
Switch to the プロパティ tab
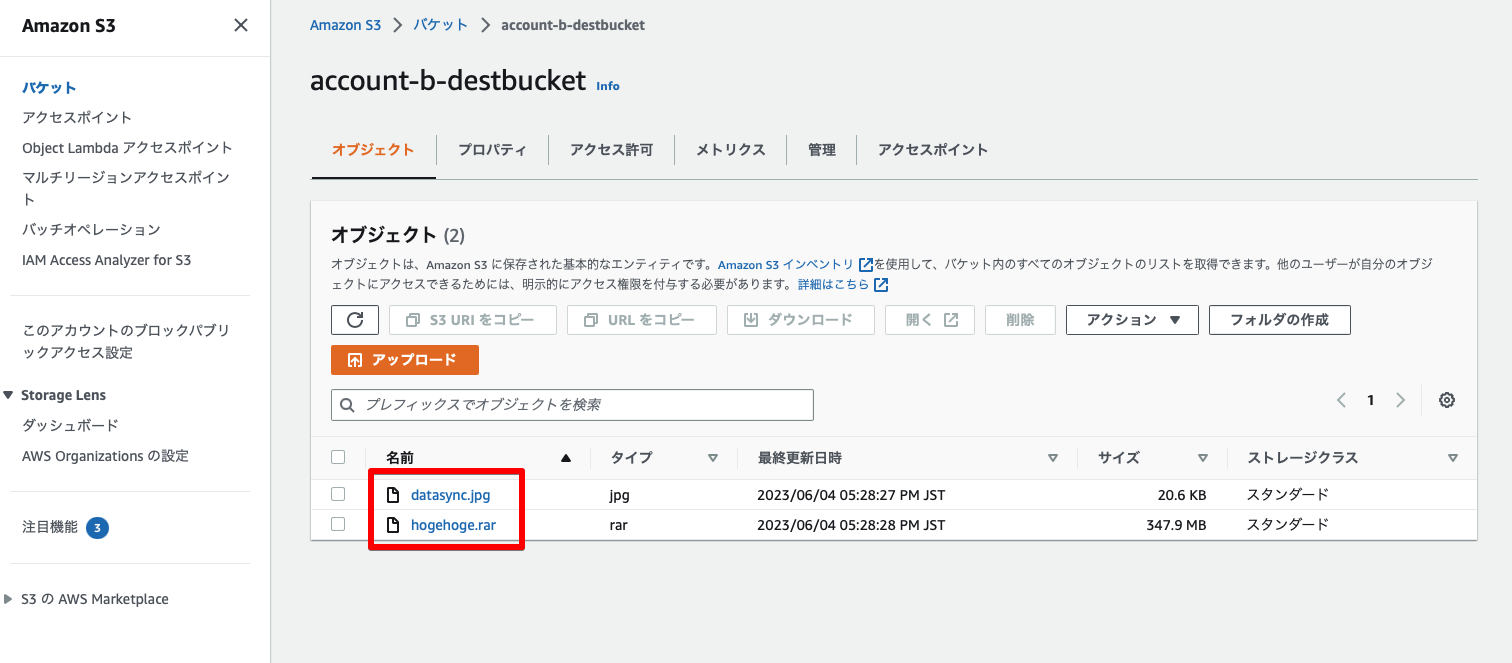point(492,150)
